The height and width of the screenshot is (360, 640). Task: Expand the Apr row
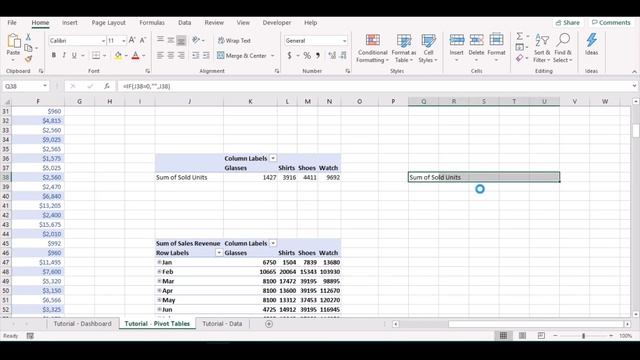pyautogui.click(x=159, y=290)
